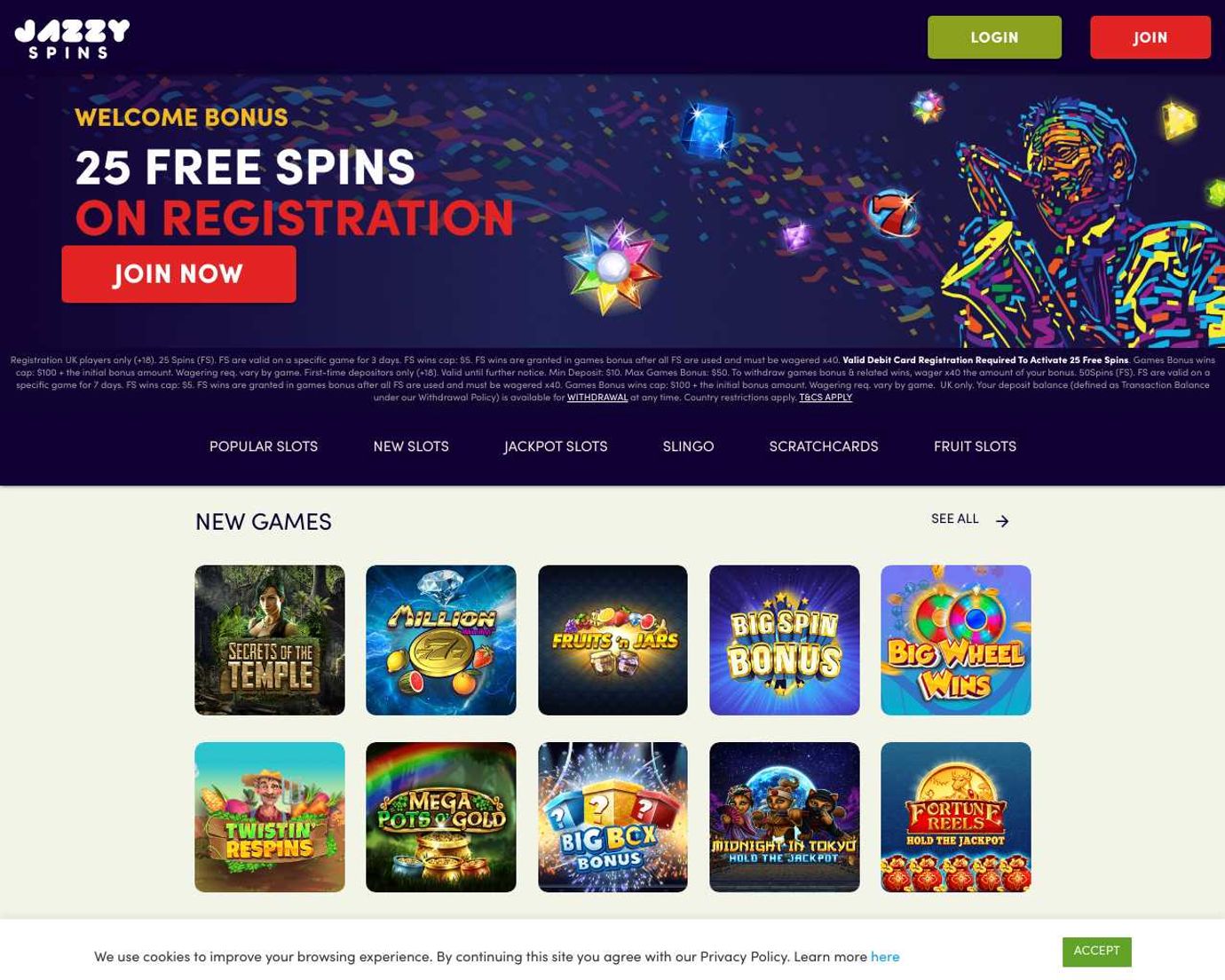Image resolution: width=1225 pixels, height=980 pixels.
Task: Open the Slingo games category
Action: tap(688, 447)
